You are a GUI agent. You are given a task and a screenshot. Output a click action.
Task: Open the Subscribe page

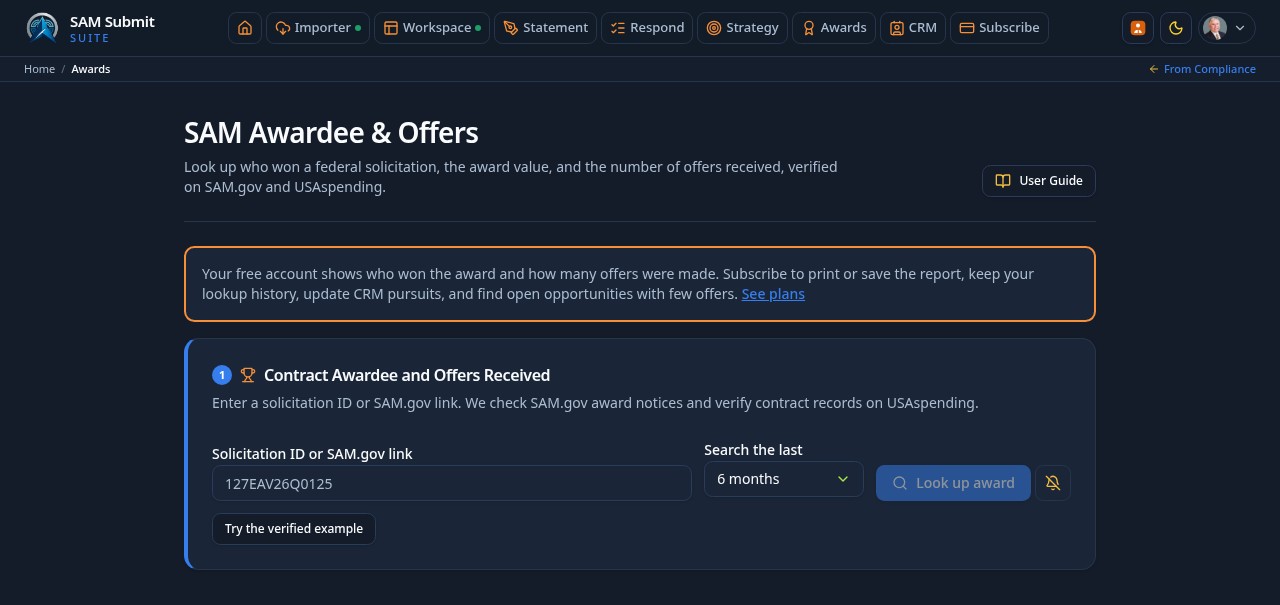[999, 28]
